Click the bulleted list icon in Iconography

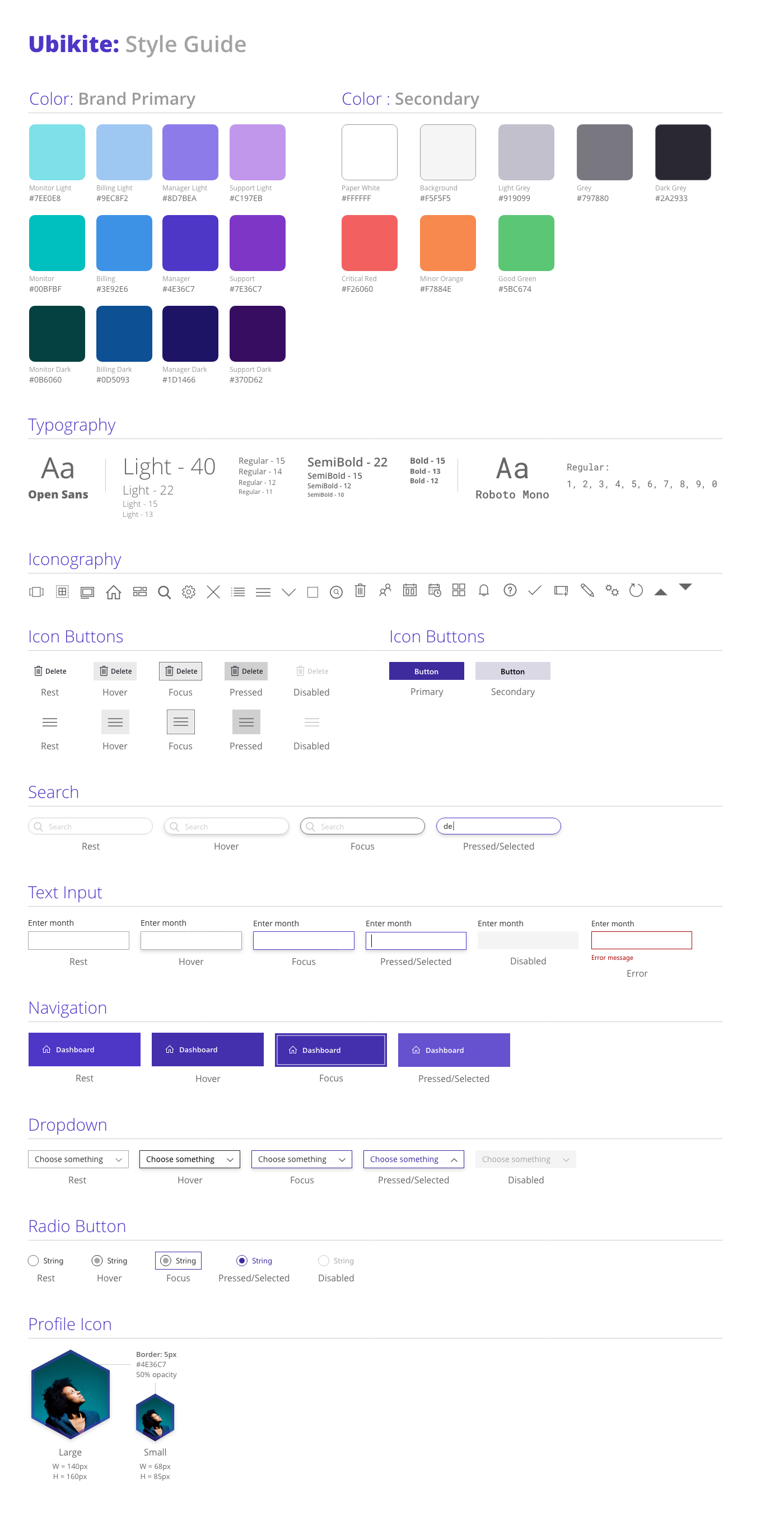click(x=238, y=591)
